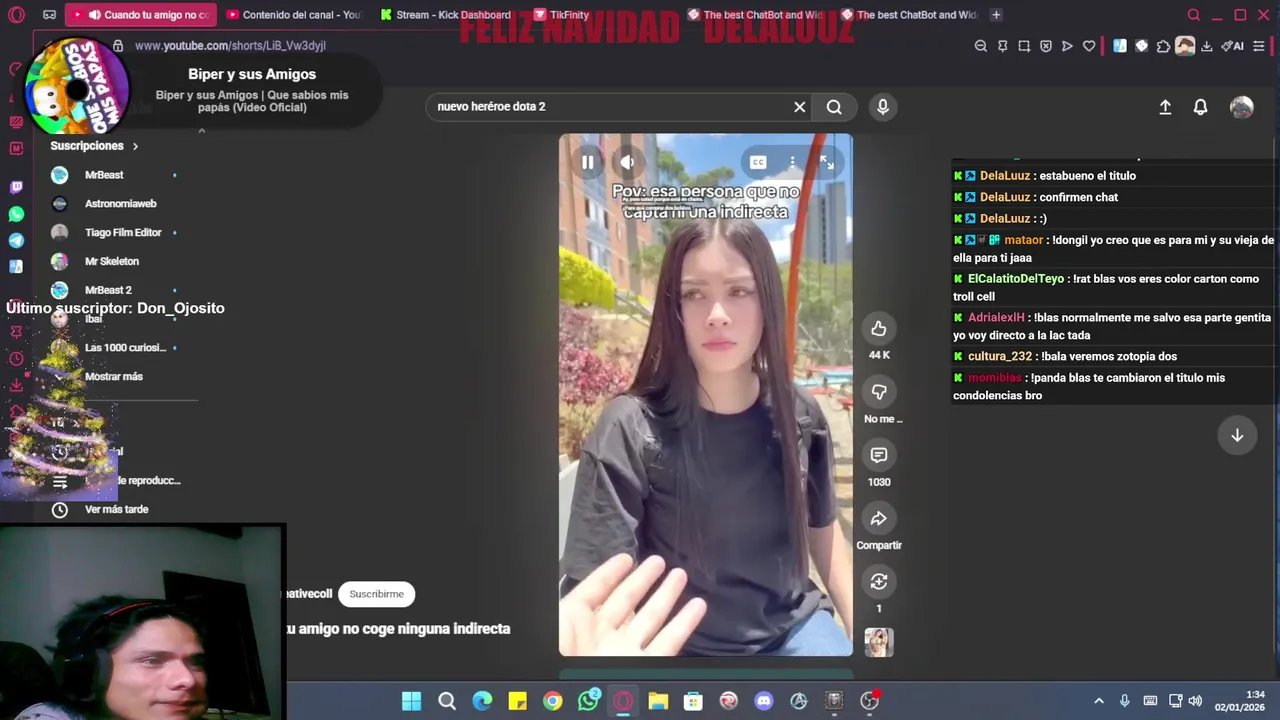Open Opera GX Corner gamepad icon
Viewport: 1280px width, 720px height.
click(50, 15)
